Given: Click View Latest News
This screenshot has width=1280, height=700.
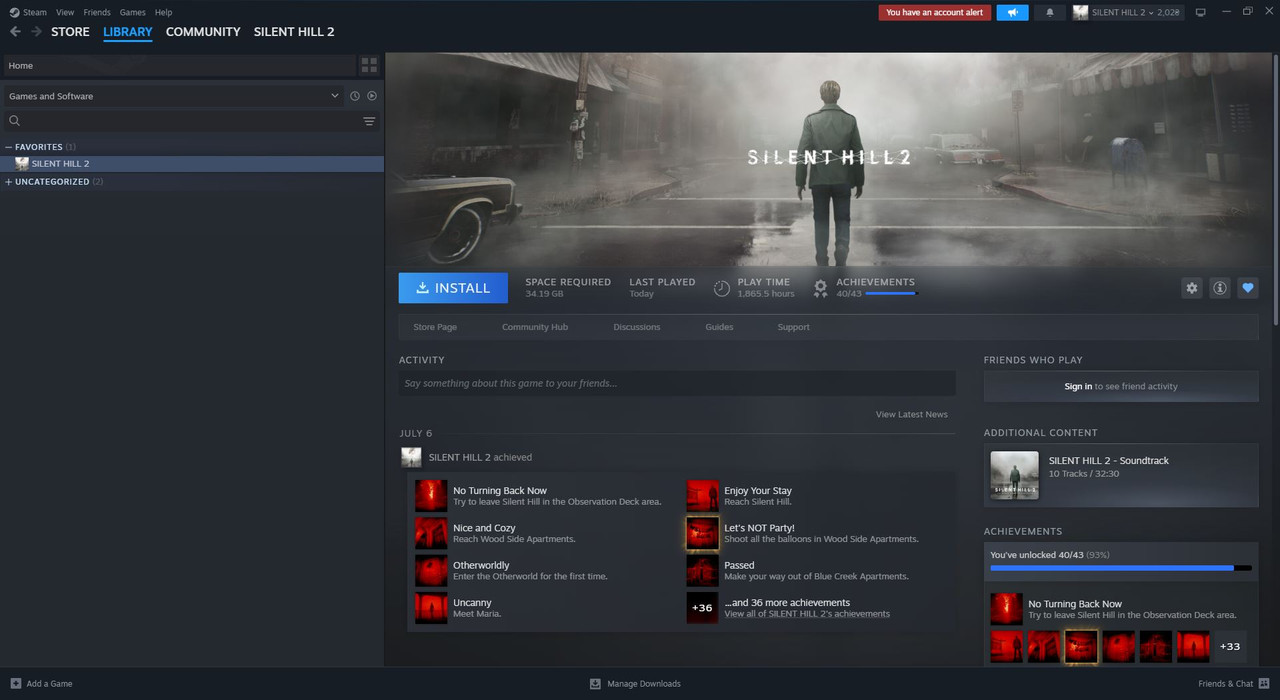Looking at the screenshot, I should 912,414.
